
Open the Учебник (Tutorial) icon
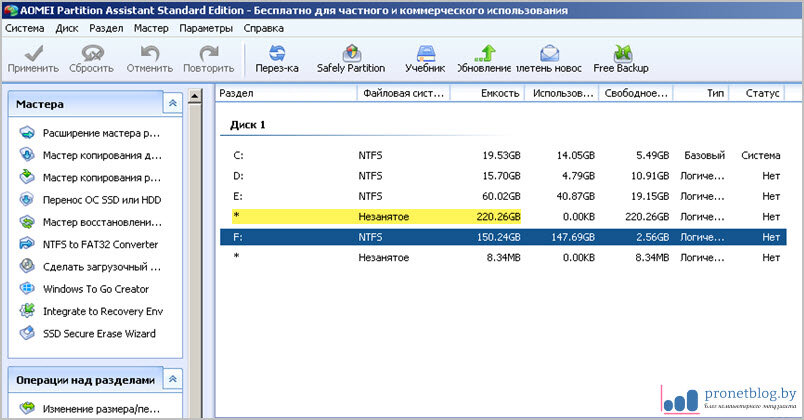click(426, 53)
